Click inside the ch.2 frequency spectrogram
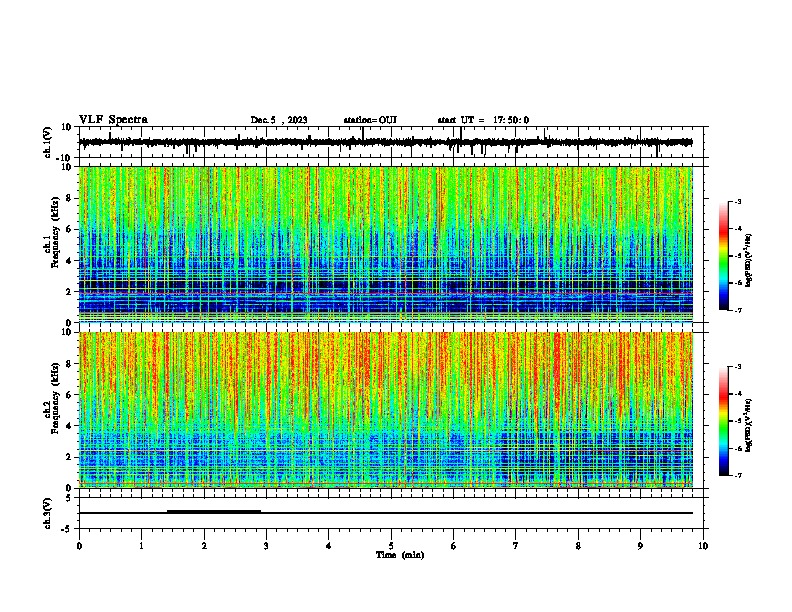 pos(385,410)
